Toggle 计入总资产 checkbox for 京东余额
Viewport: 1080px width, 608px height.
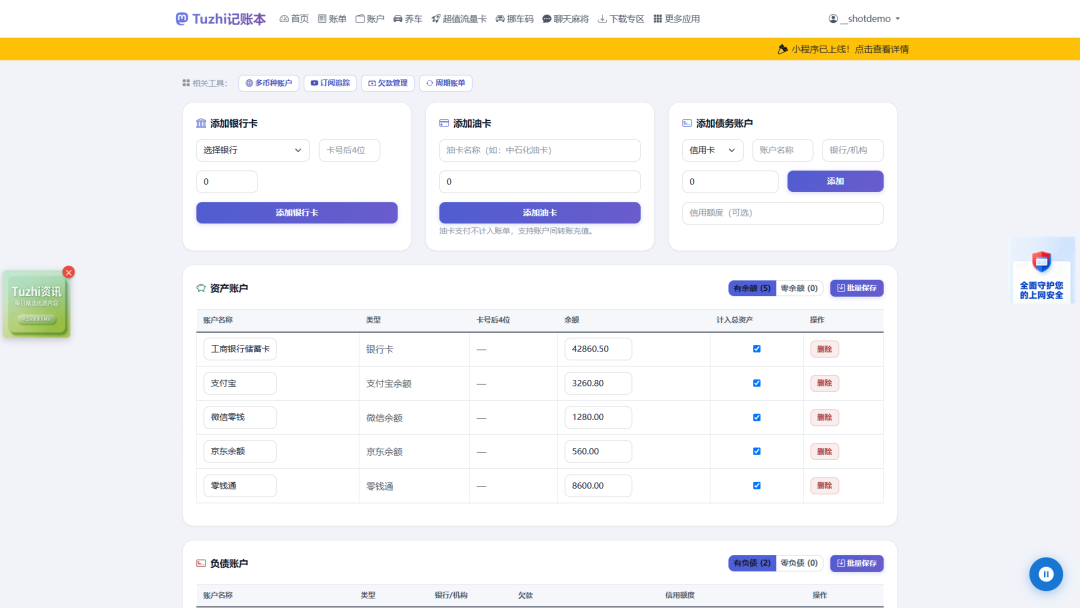757,451
